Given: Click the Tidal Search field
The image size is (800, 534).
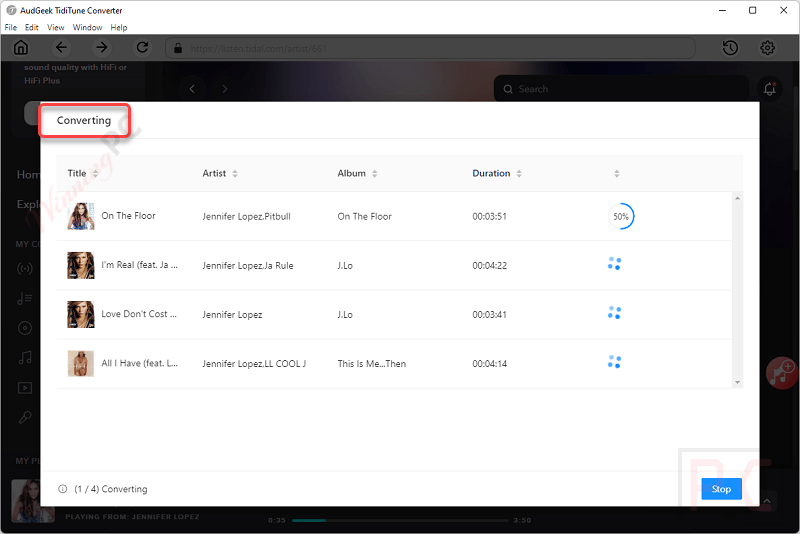Looking at the screenshot, I should point(620,89).
